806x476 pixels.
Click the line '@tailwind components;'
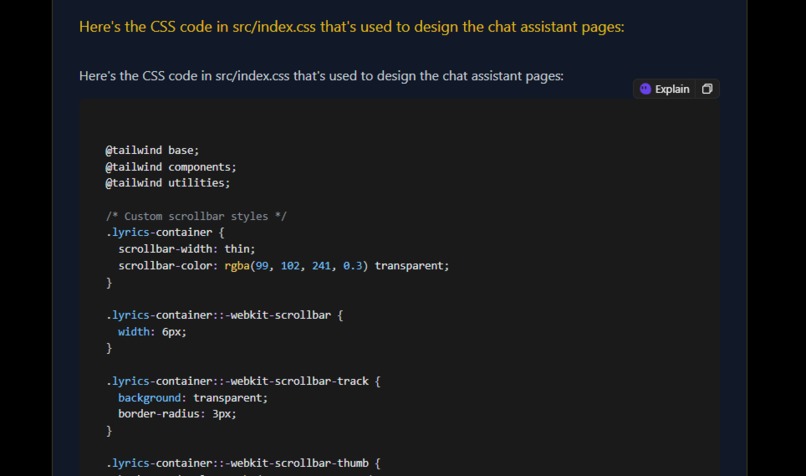171,167
